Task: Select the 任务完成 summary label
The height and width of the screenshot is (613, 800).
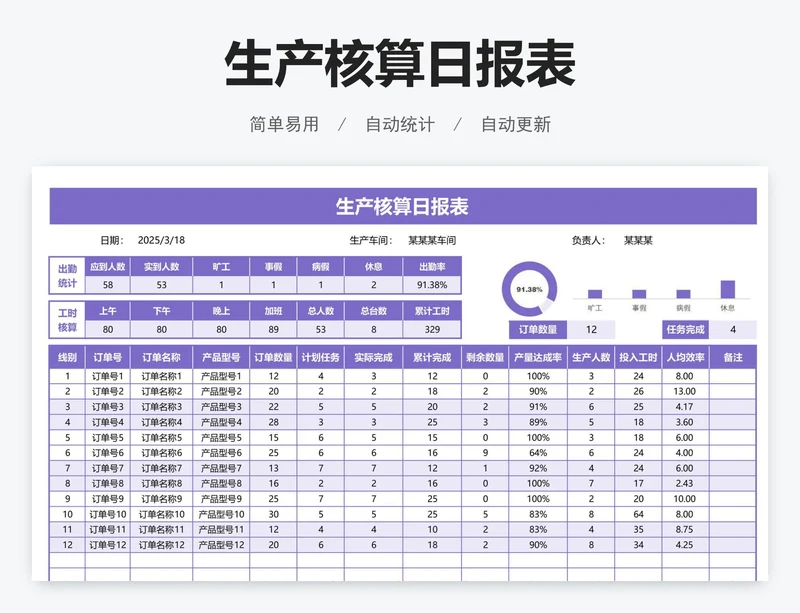Action: point(685,330)
